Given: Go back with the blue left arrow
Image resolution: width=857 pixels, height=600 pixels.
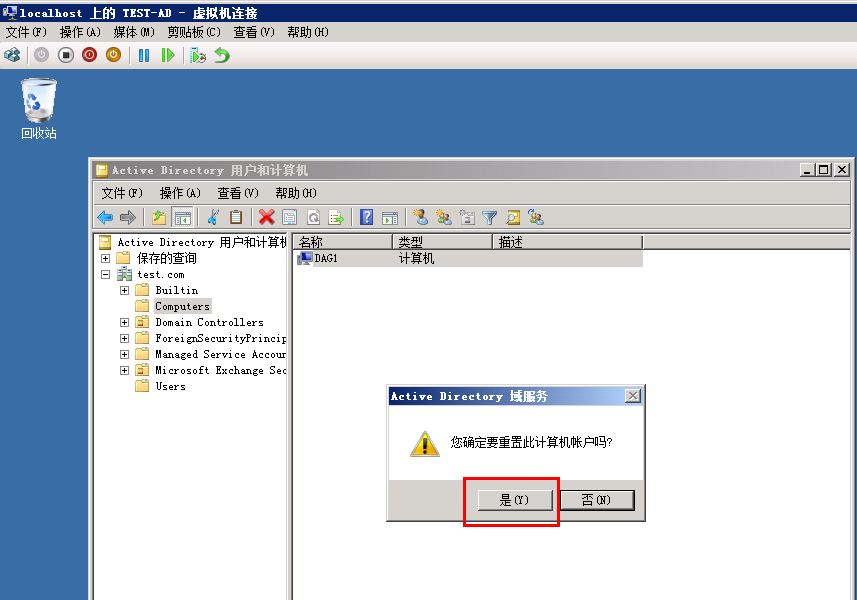Looking at the screenshot, I should tap(105, 217).
